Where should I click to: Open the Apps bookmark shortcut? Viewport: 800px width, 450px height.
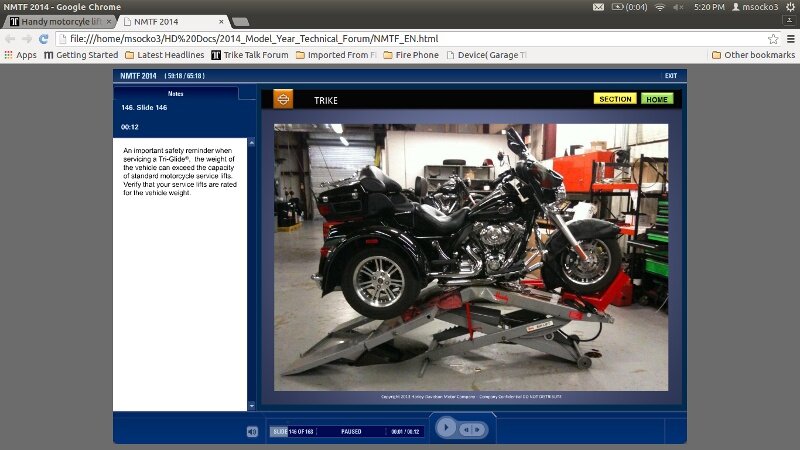20,55
